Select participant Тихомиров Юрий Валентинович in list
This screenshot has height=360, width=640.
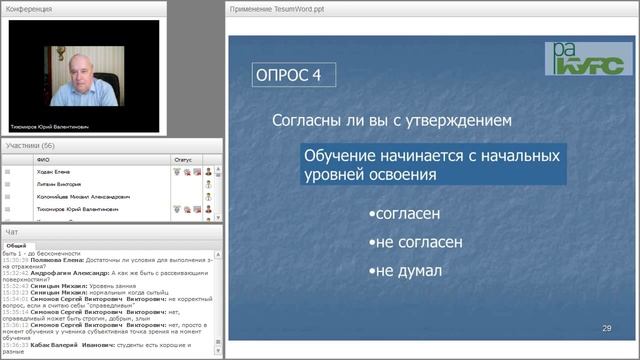pos(78,209)
